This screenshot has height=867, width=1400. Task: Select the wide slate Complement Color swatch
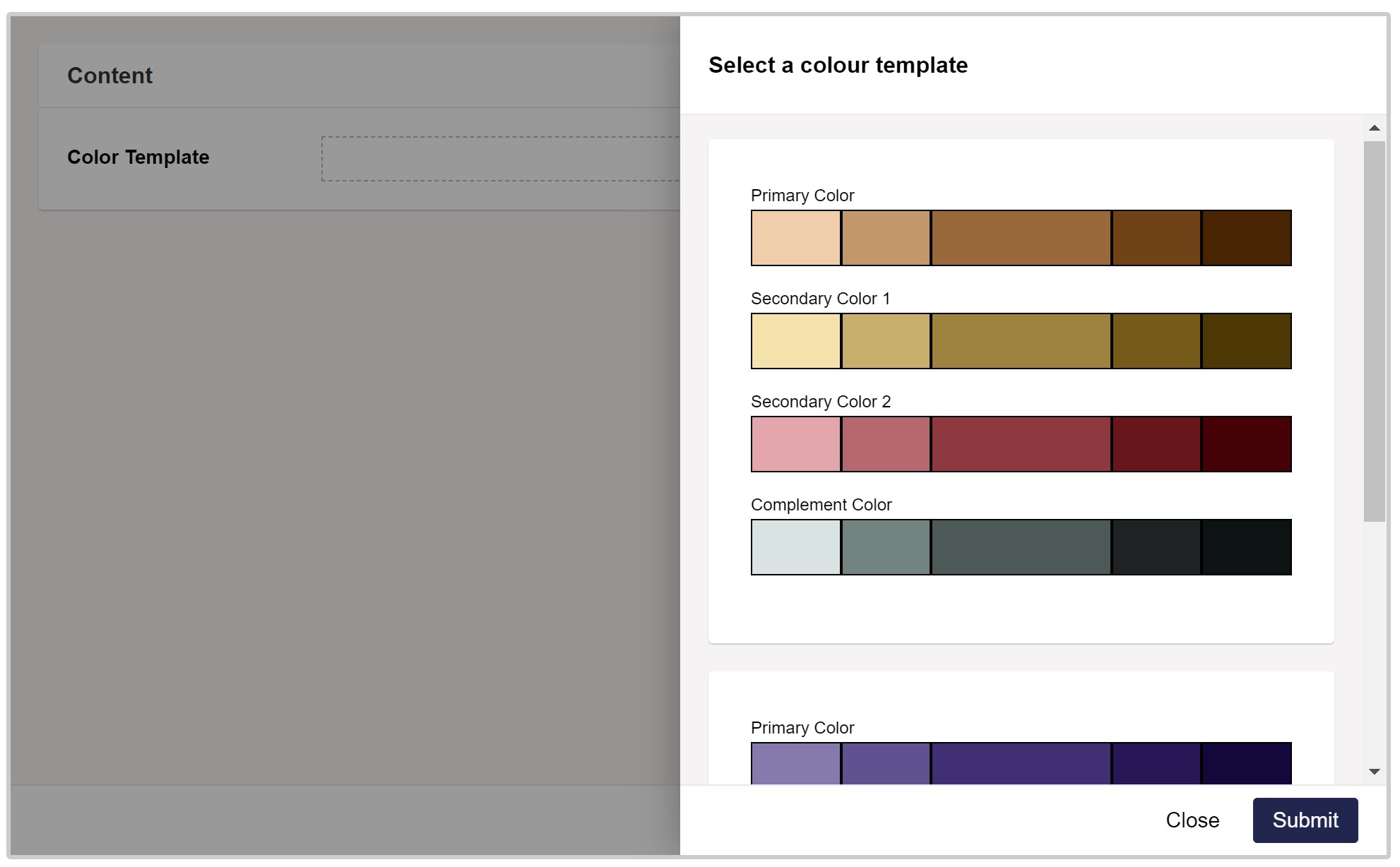tap(1021, 547)
